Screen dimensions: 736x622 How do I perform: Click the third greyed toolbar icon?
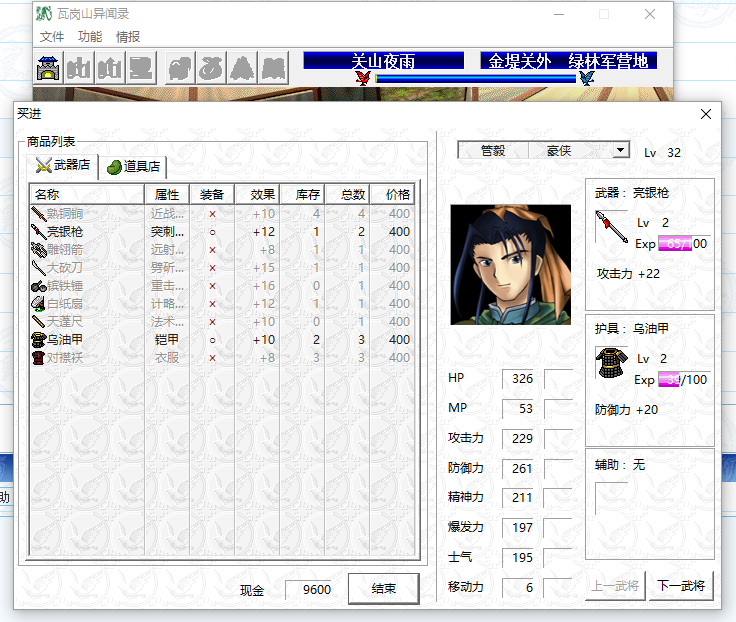109,68
